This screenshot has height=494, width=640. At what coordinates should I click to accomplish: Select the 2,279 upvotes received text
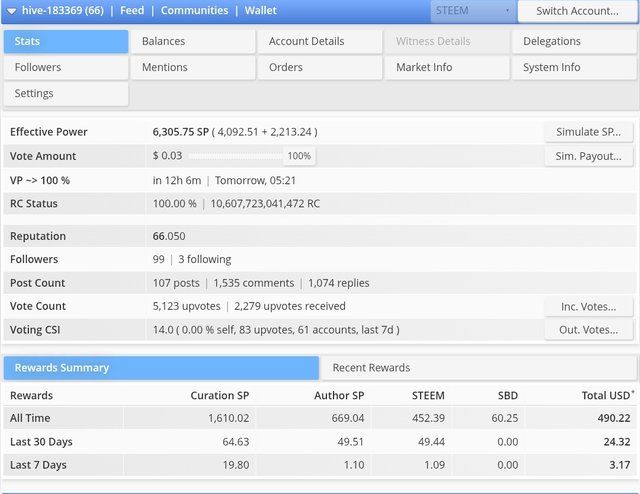click(290, 306)
